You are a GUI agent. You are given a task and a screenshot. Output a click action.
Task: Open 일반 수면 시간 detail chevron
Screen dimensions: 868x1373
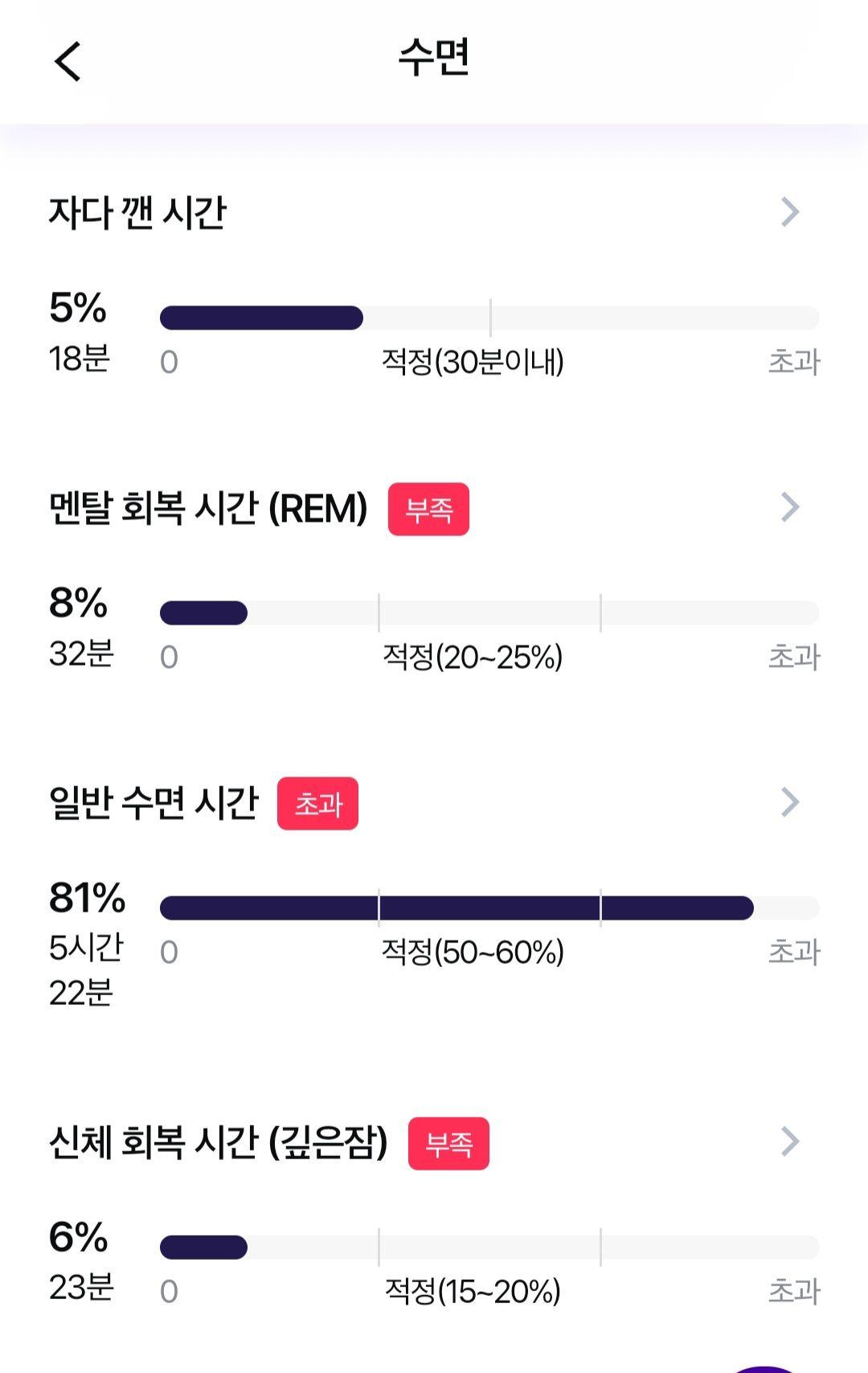[x=790, y=802]
